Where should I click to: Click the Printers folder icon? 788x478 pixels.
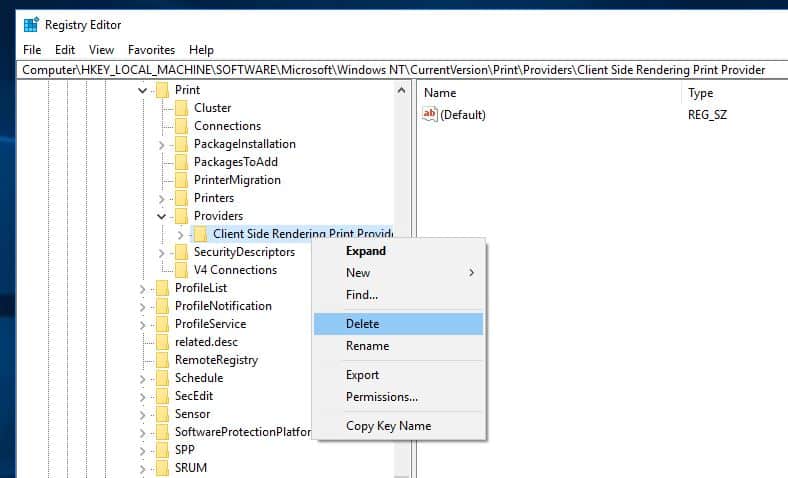pos(181,198)
